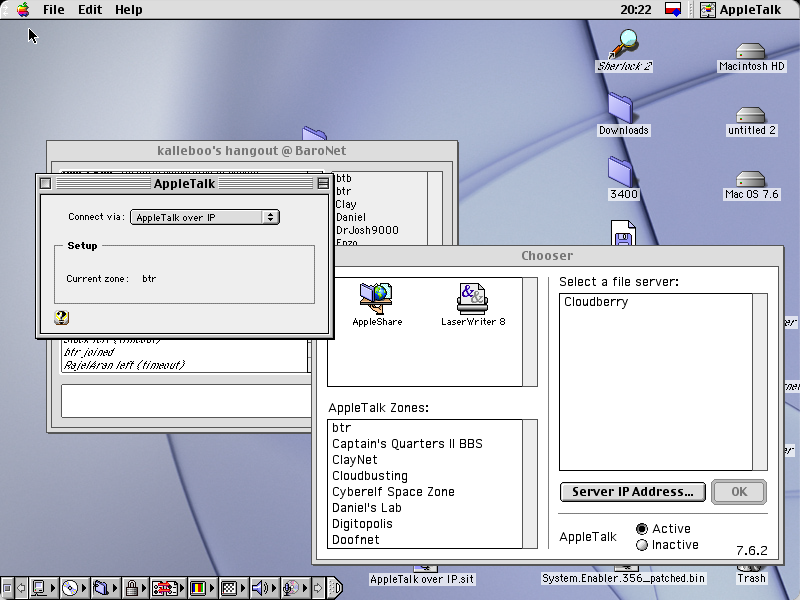Select the Cloudbusting zone
Image resolution: width=800 pixels, height=600 pixels.
pos(424,476)
